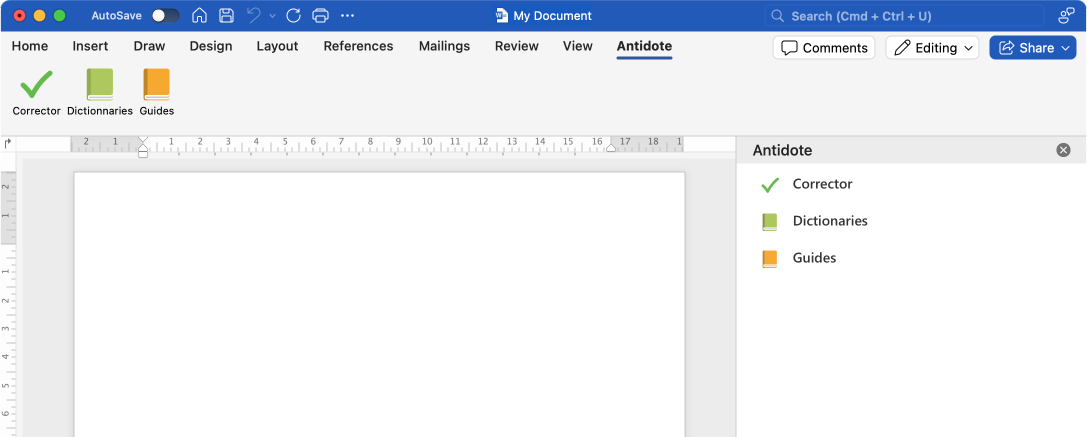Viewport: 1087px width, 437px height.
Task: Open Dictionaries from the ribbon green book
Action: tap(100, 85)
